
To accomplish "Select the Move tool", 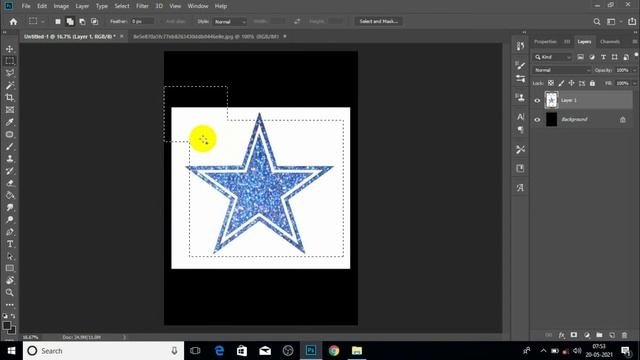I will (10, 49).
